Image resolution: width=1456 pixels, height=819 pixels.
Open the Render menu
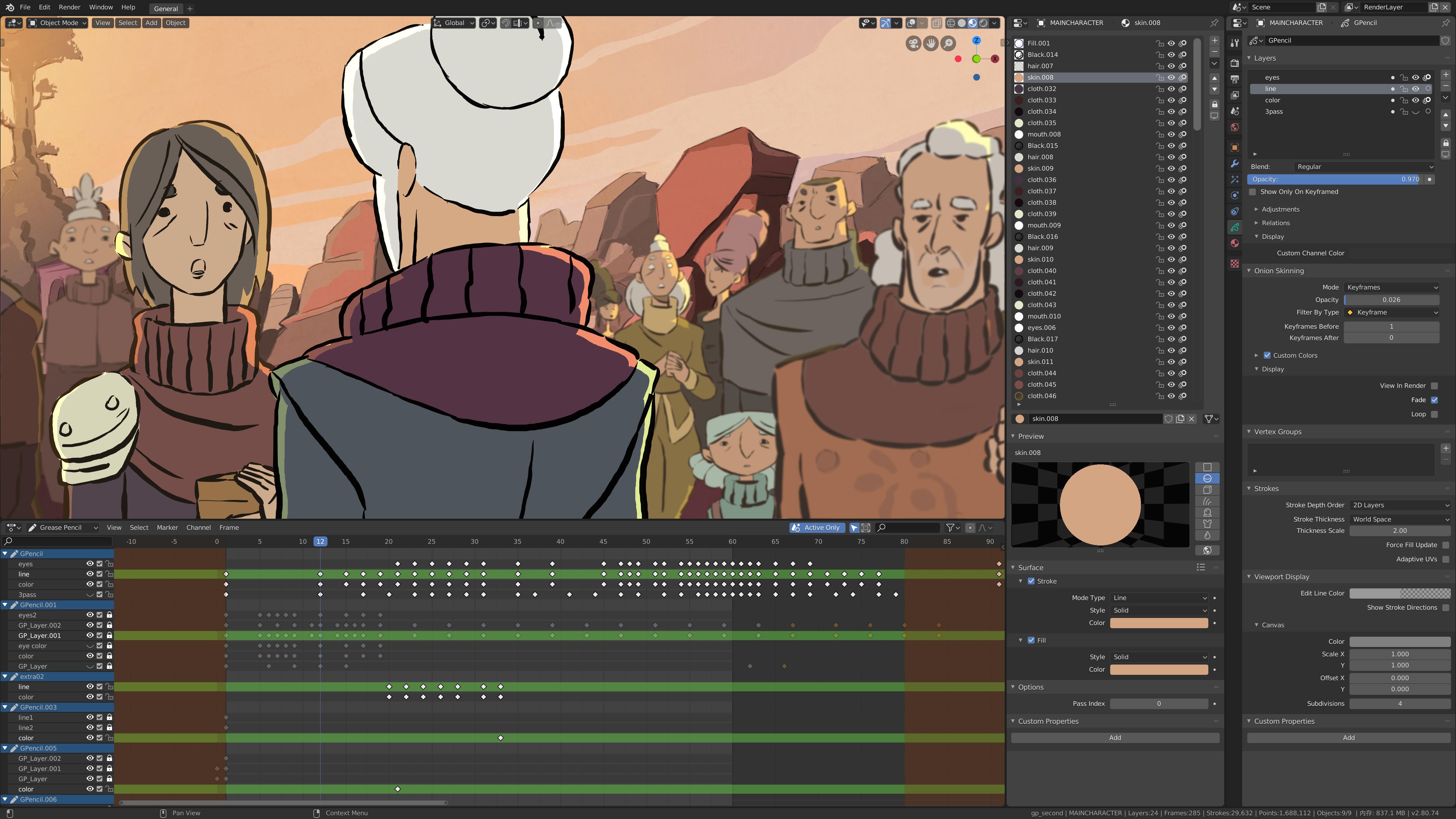click(69, 7)
